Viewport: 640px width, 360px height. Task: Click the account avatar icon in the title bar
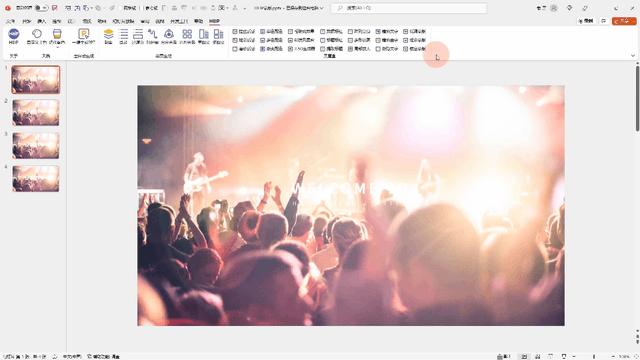pyautogui.click(x=554, y=8)
